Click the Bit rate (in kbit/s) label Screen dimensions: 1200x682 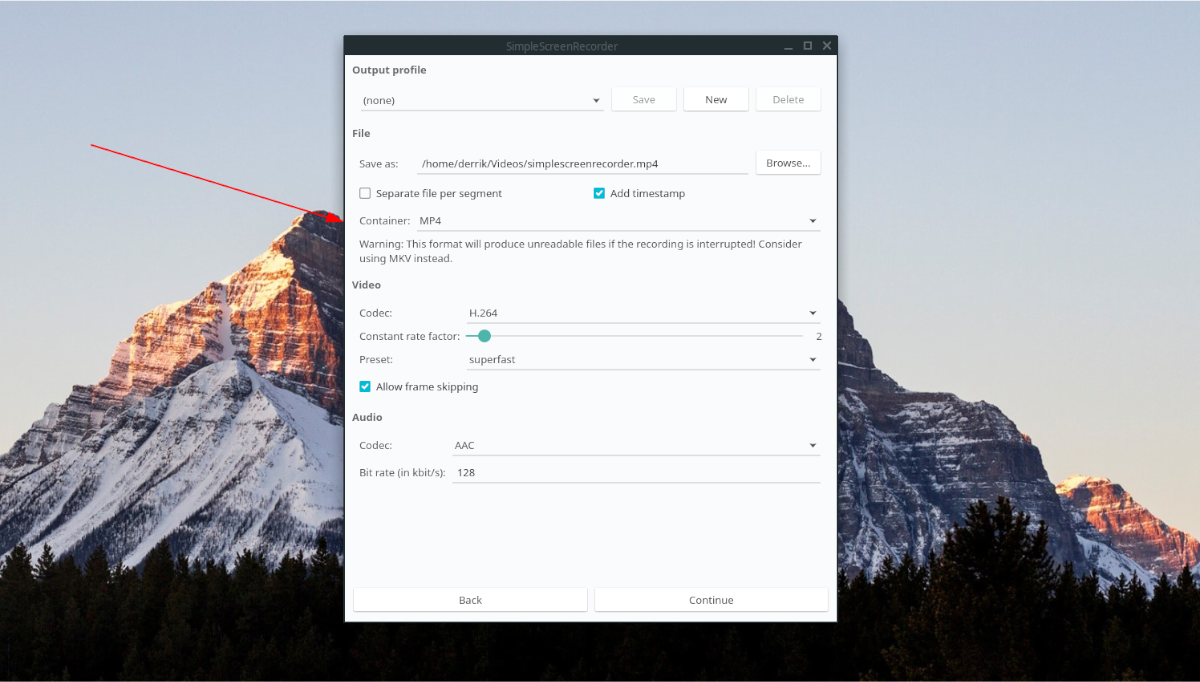402,472
